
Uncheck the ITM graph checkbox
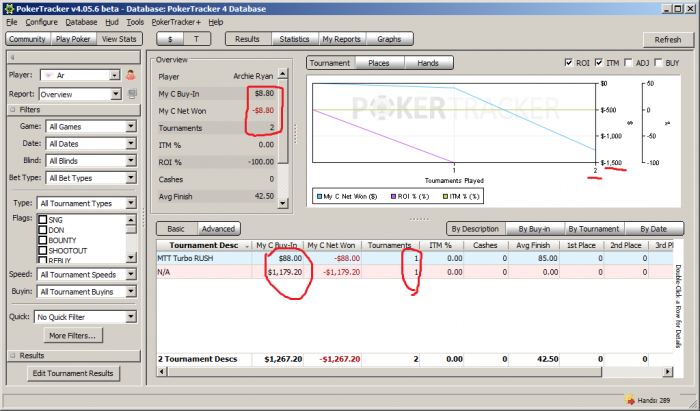tap(599, 62)
